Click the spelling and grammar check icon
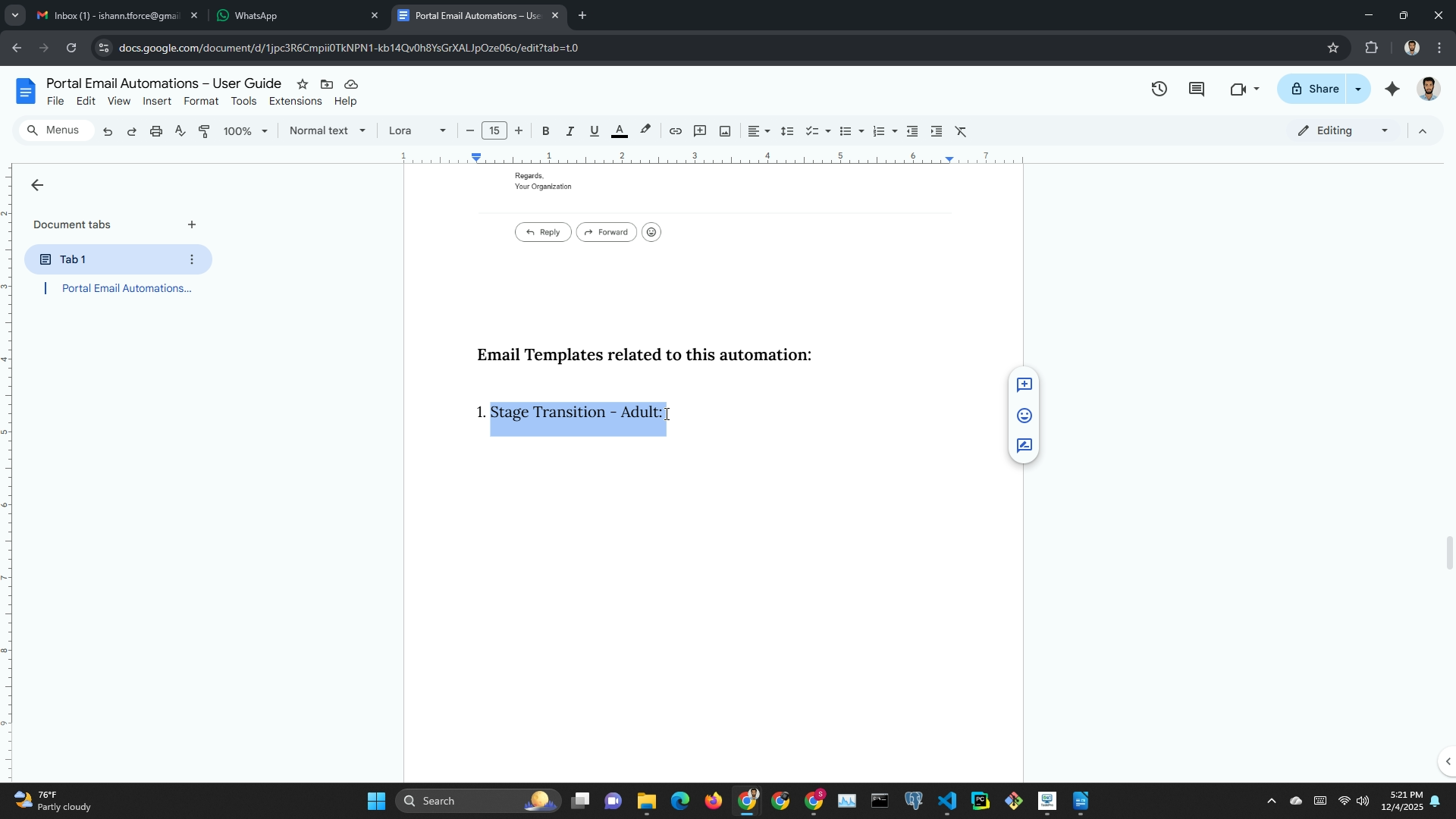The width and height of the screenshot is (1456, 819). 180,131
